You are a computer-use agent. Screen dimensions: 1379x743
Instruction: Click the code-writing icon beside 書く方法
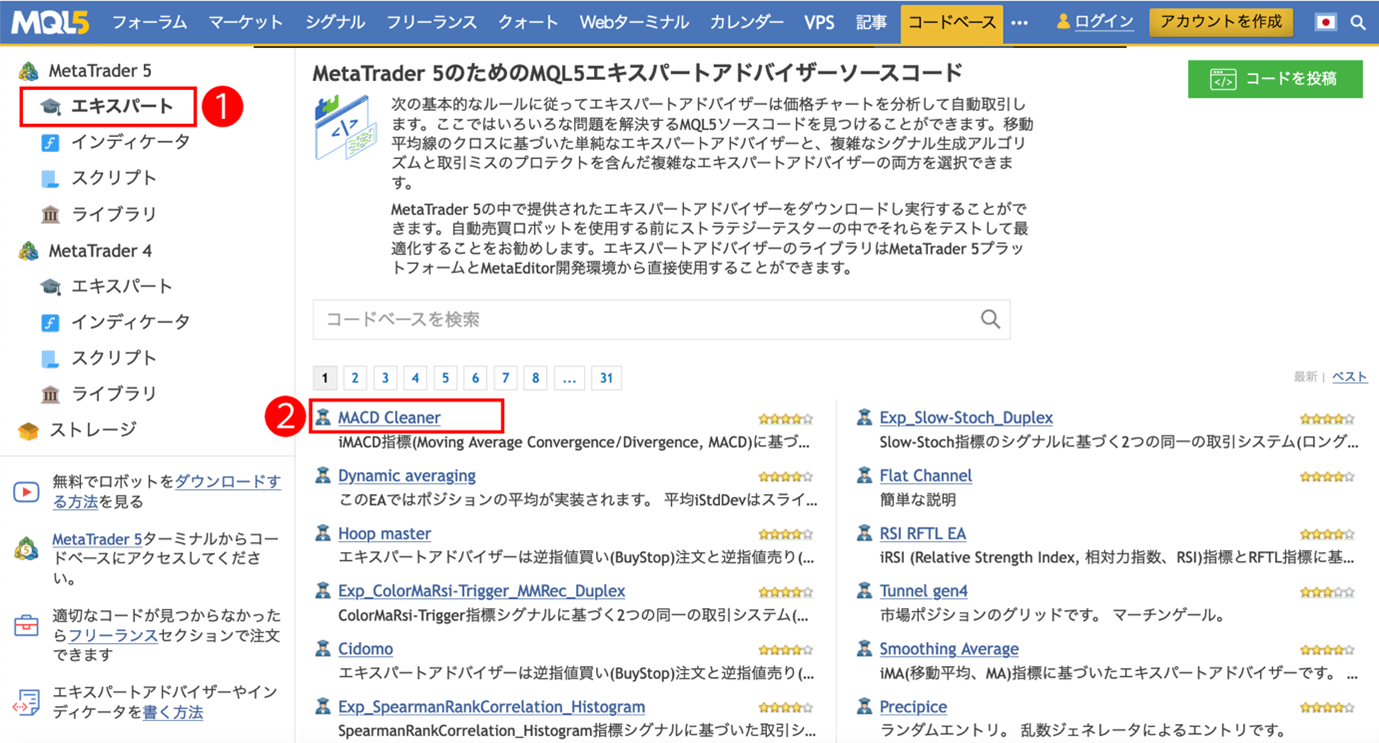pyautogui.click(x=26, y=702)
